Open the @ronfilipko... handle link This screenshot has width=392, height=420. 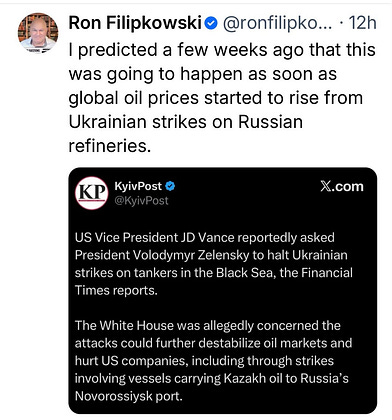tap(277, 23)
